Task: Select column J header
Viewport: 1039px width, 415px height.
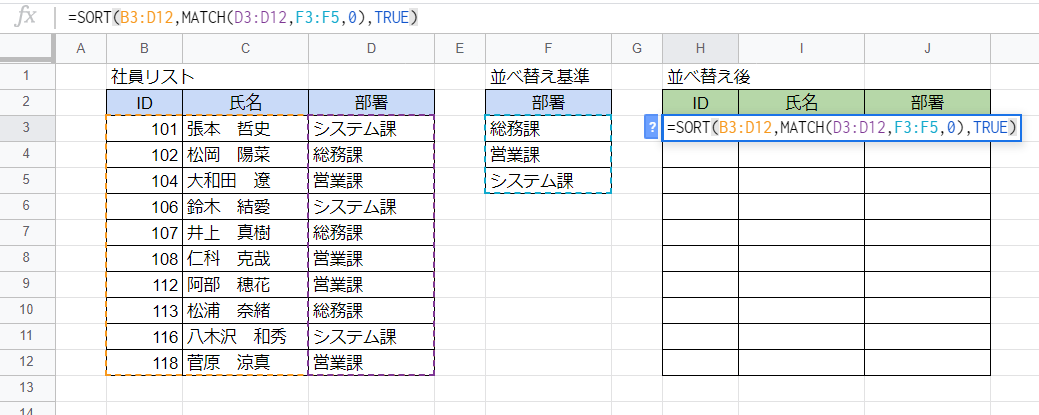Action: point(927,48)
